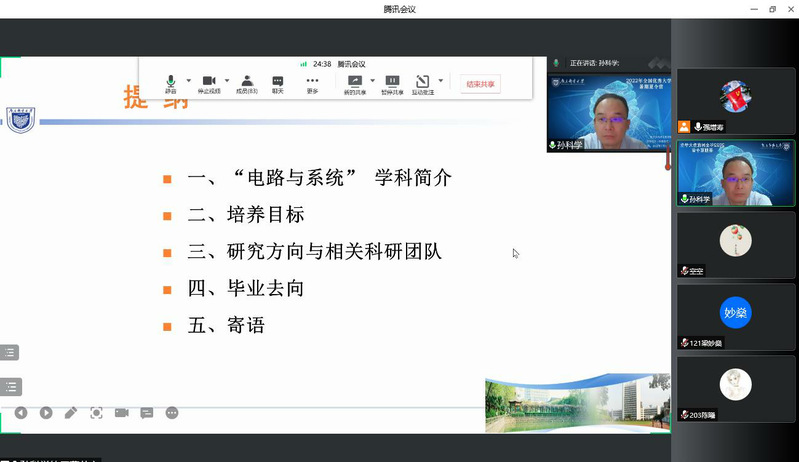Image resolution: width=799 pixels, height=462 pixels.
Task: Expand microphone audio options arrow
Action: click(x=188, y=81)
